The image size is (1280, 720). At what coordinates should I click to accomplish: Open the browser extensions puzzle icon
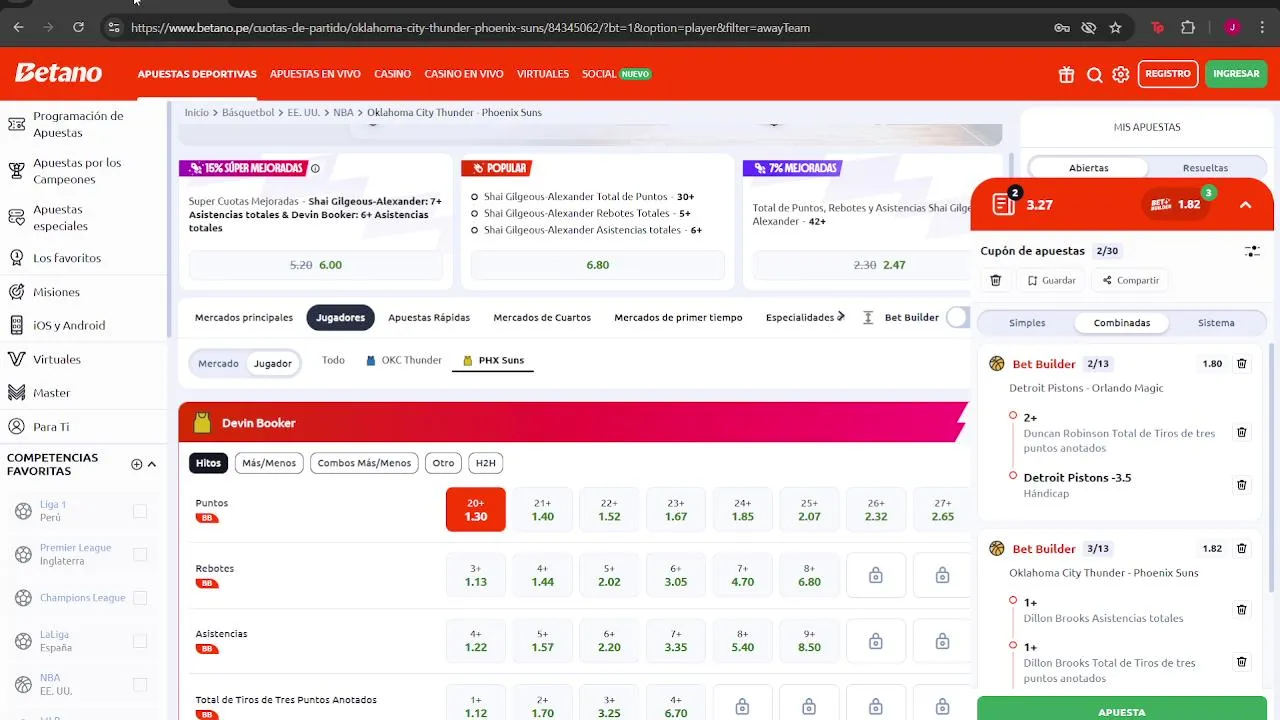coord(1188,28)
